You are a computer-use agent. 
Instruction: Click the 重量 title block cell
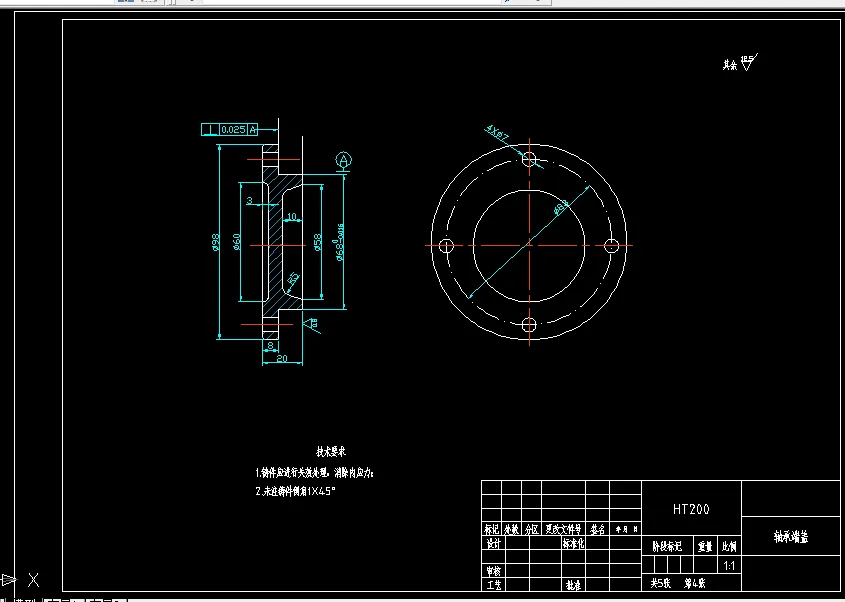click(x=705, y=546)
